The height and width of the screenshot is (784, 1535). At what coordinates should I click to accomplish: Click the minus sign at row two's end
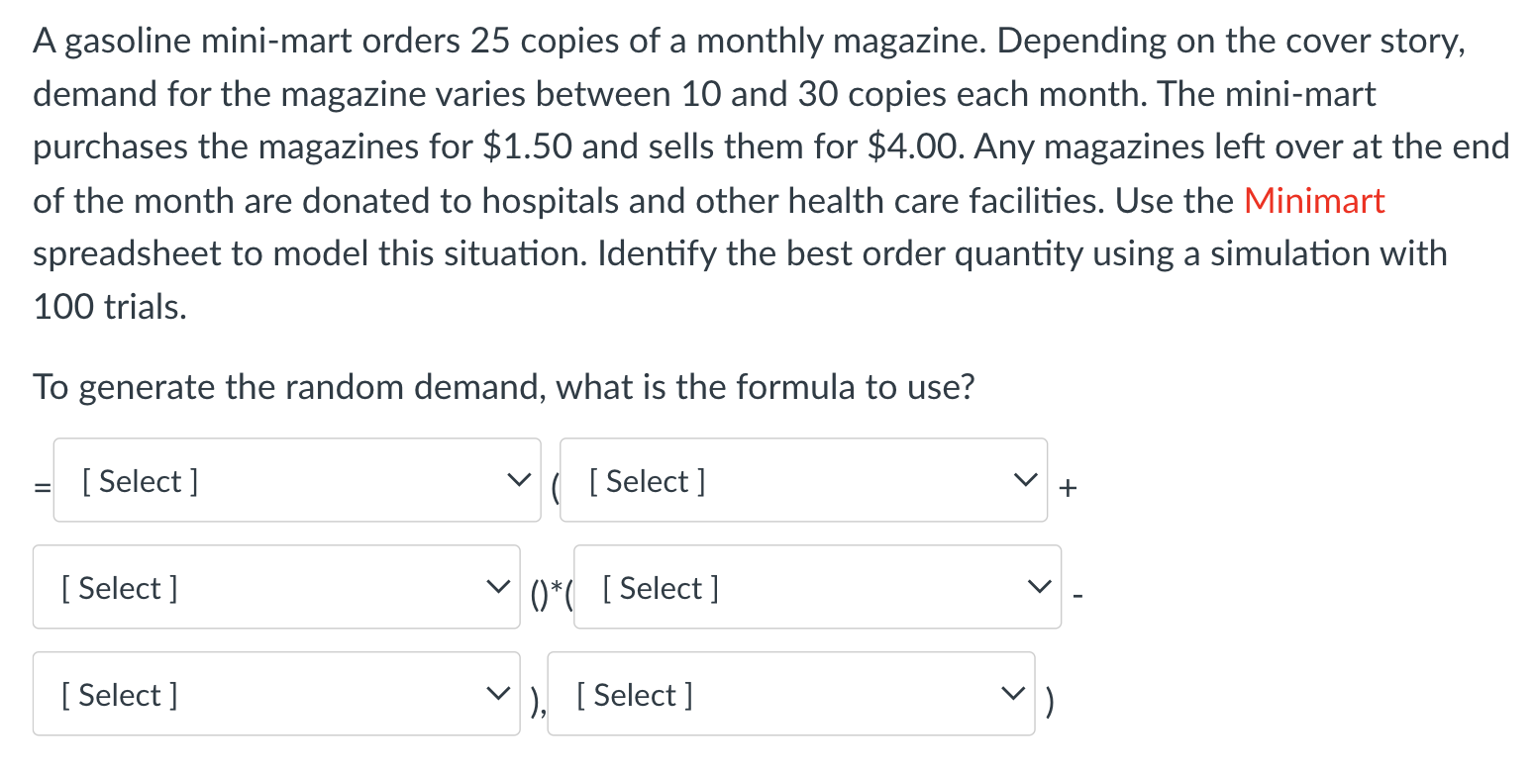click(1076, 595)
